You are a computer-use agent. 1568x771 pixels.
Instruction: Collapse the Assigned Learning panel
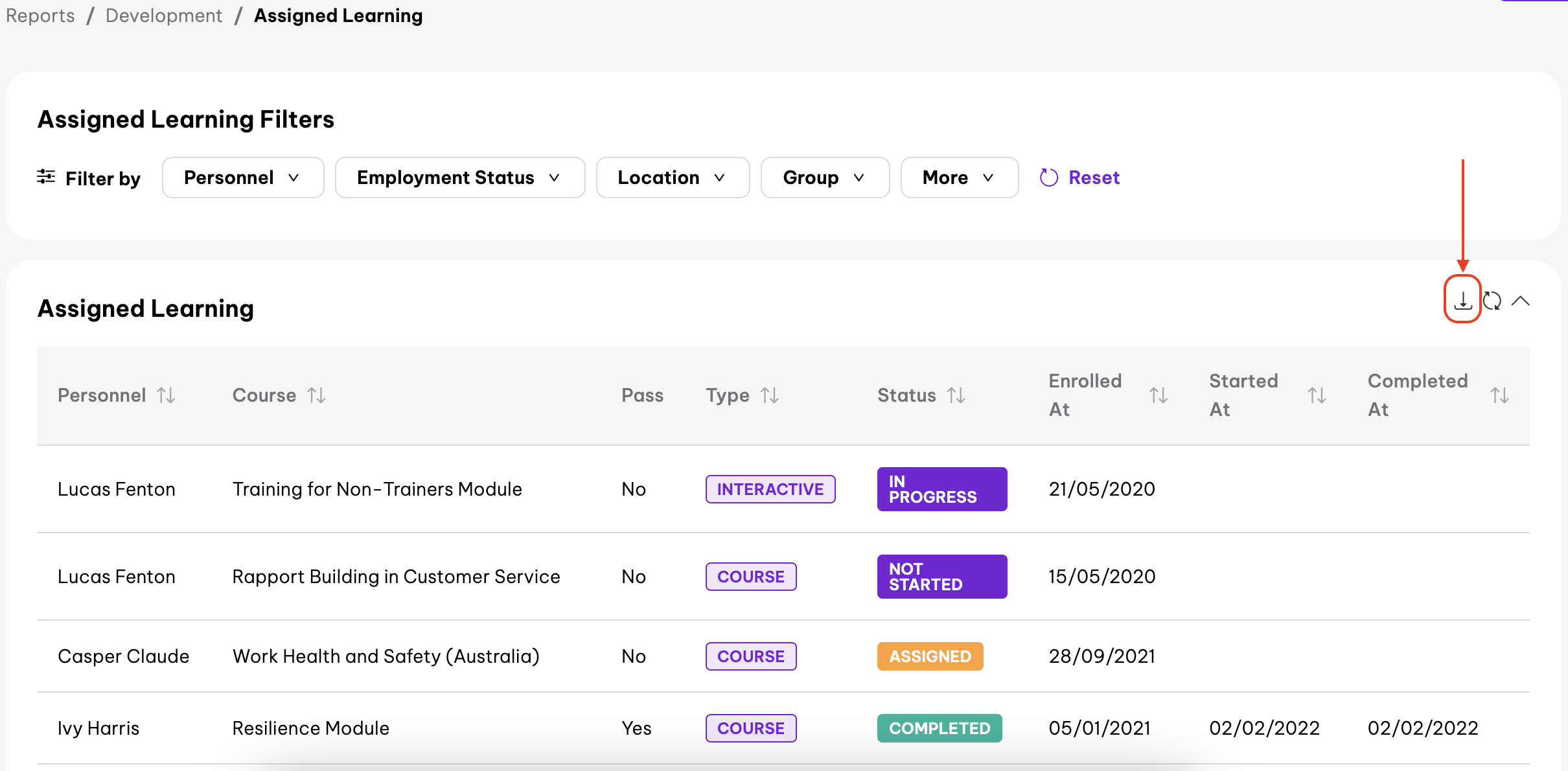(x=1520, y=301)
